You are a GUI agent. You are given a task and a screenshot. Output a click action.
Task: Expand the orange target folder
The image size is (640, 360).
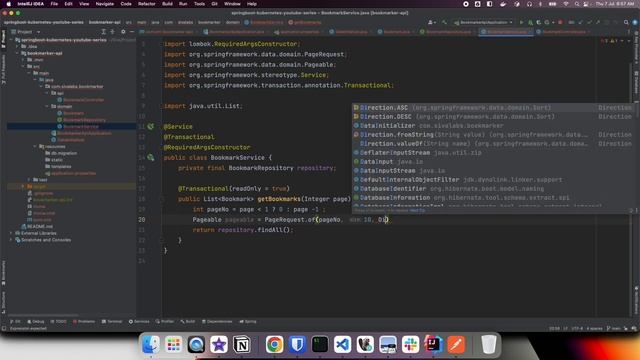coord(23,186)
